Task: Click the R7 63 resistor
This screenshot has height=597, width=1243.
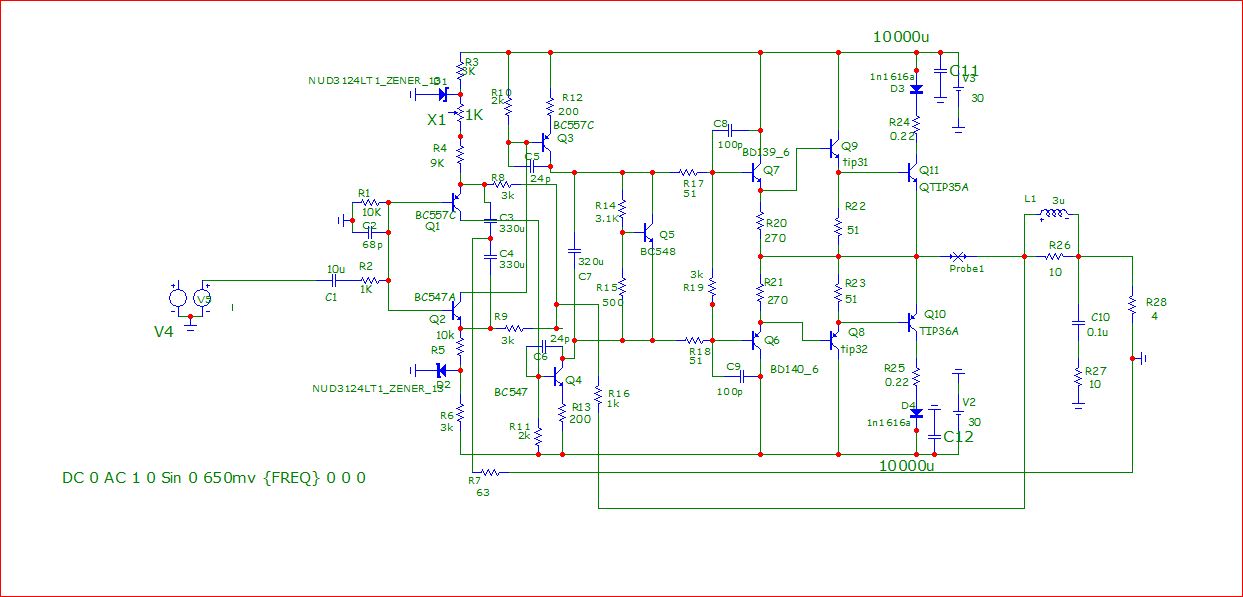Action: coord(489,472)
